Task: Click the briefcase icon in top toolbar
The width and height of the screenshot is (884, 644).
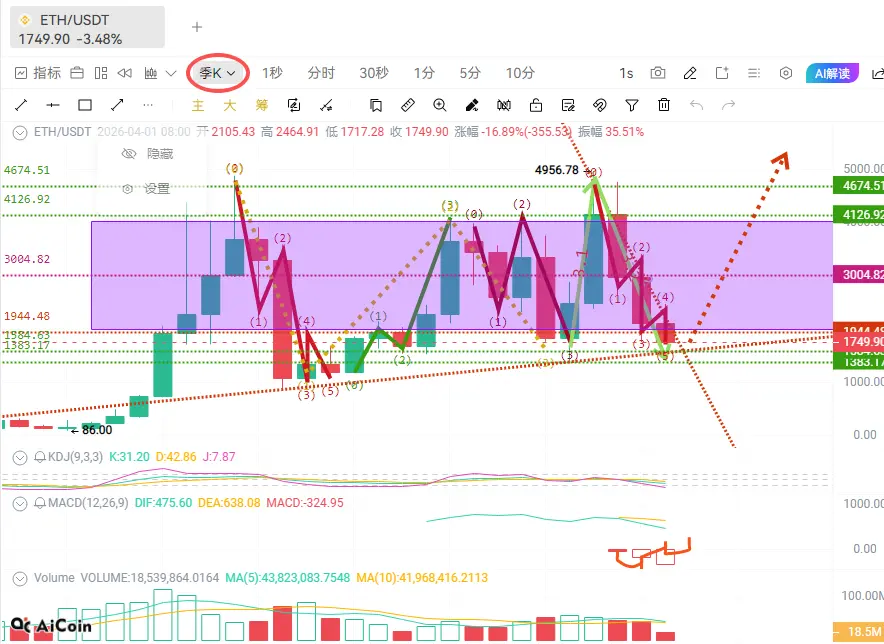Action: coord(77,73)
